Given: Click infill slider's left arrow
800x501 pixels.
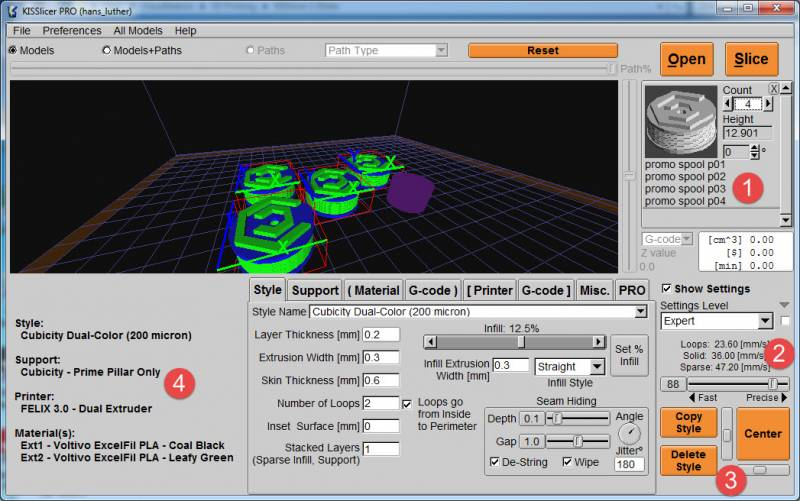Looking at the screenshot, I should pos(429,341).
